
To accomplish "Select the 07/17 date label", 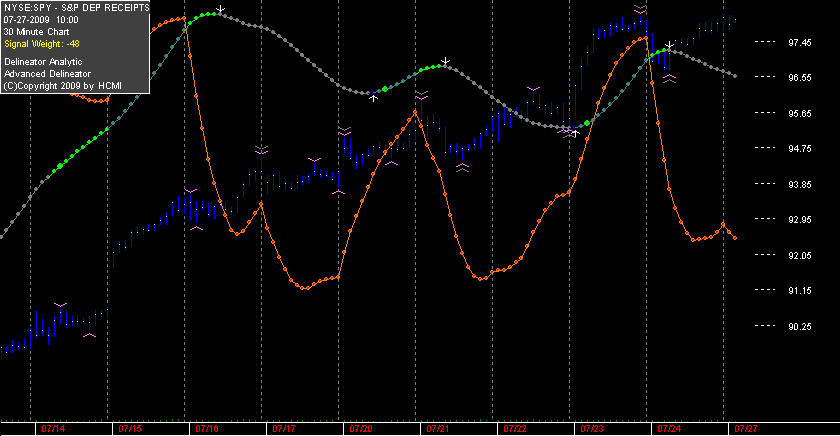I will [x=284, y=429].
